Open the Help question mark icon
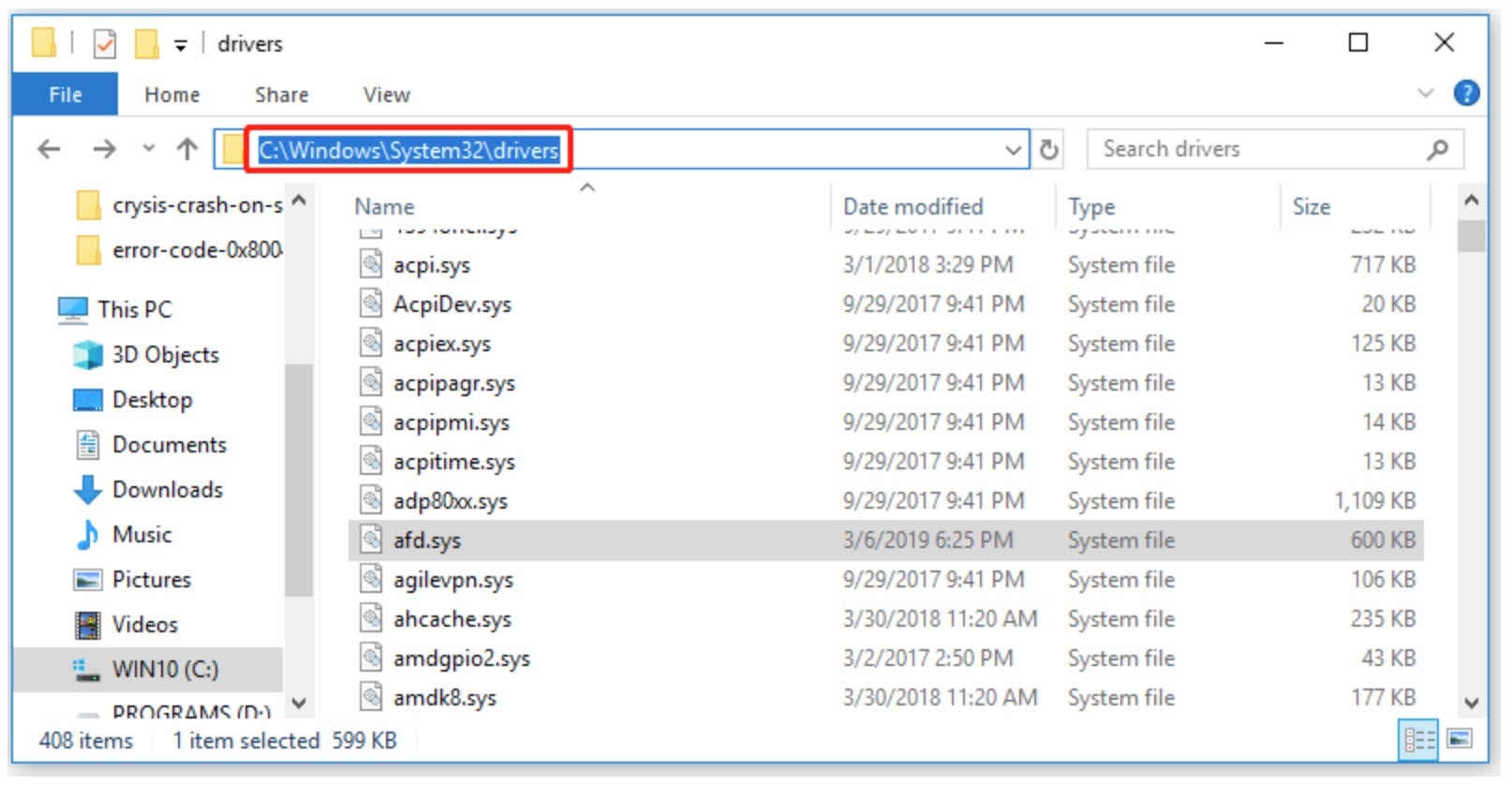This screenshot has height=785, width=1512. coord(1465,94)
